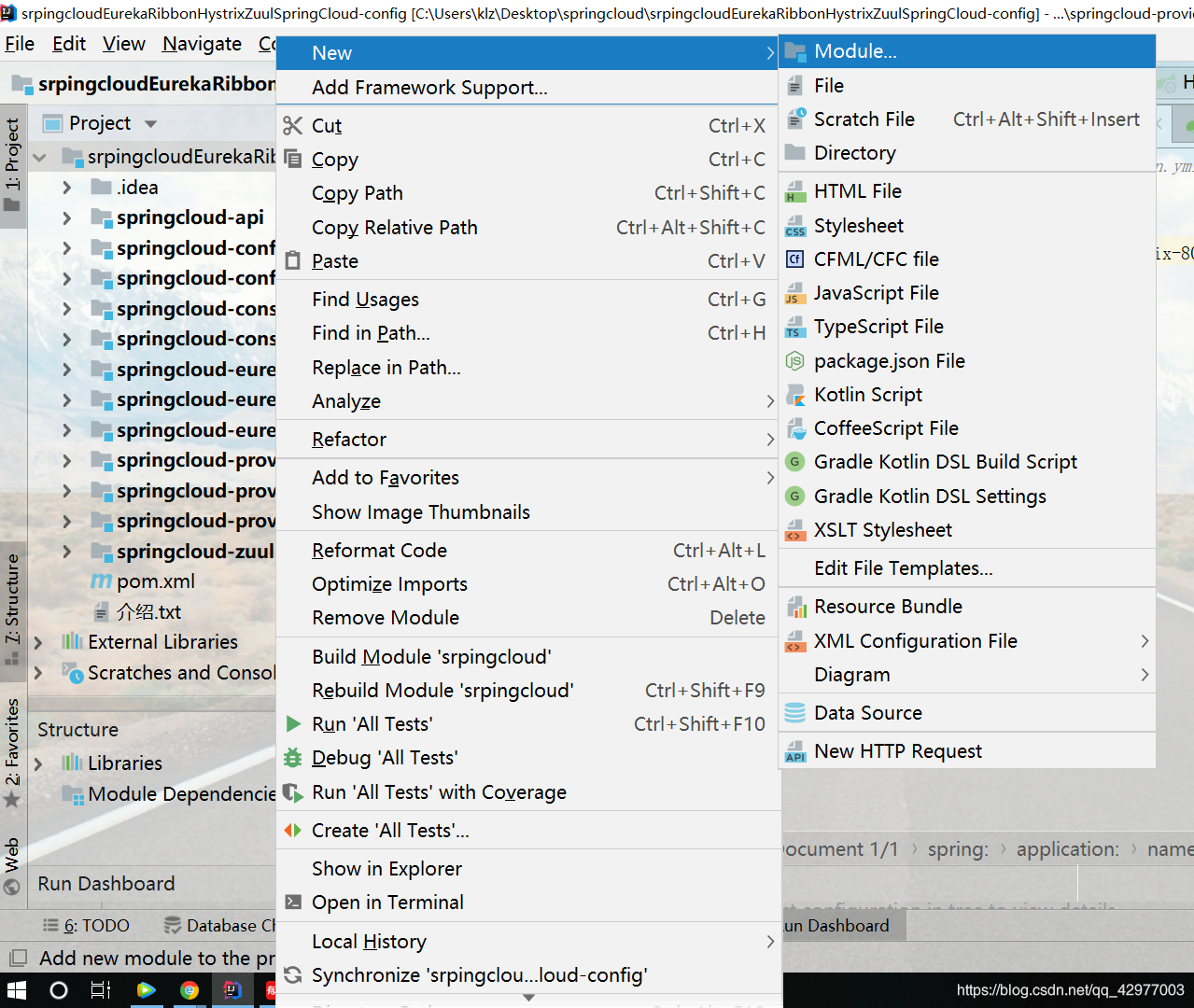Click the Debug 'All Tests' bug icon
1194x1008 pixels.
293,757
